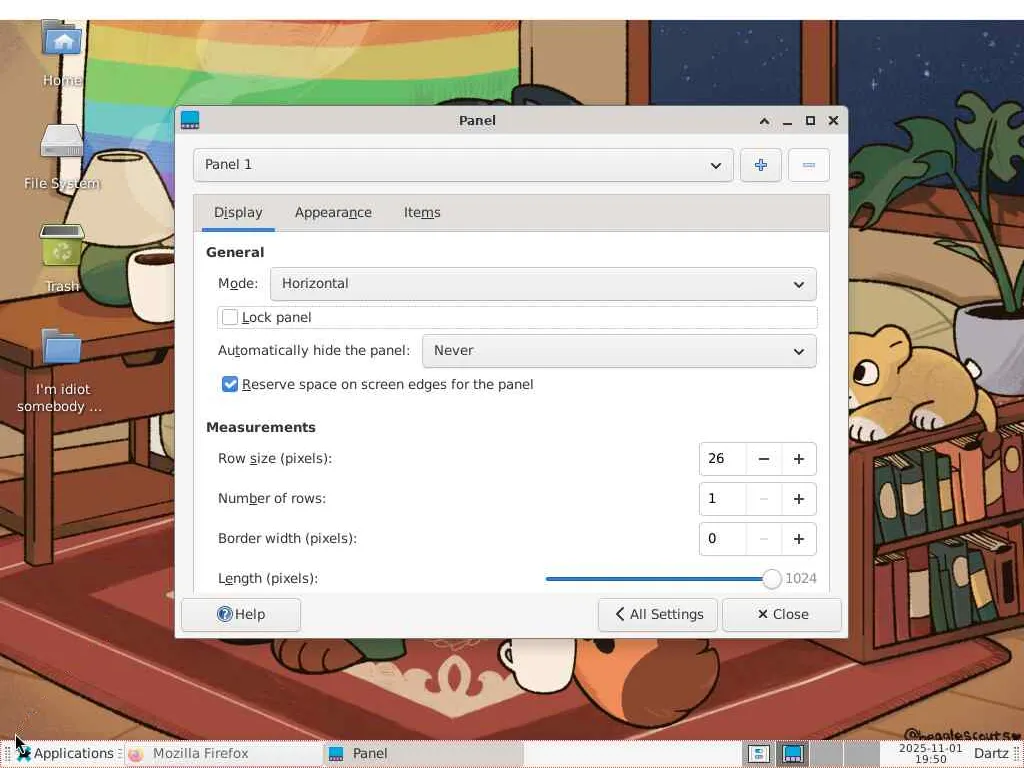Switch to the Appearance tab
The height and width of the screenshot is (768, 1024).
point(333,213)
